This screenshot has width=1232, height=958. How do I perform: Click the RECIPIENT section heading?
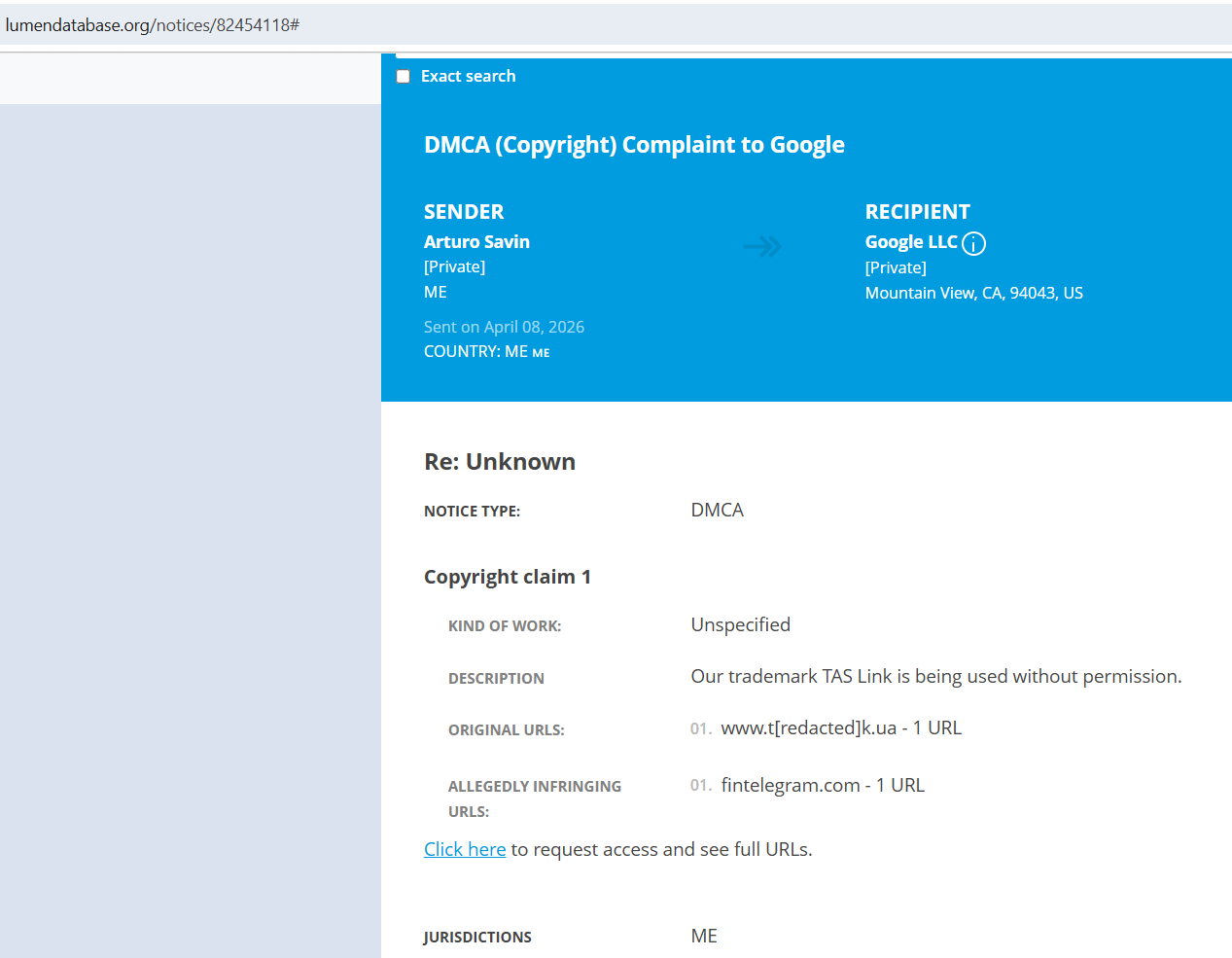pos(917,212)
